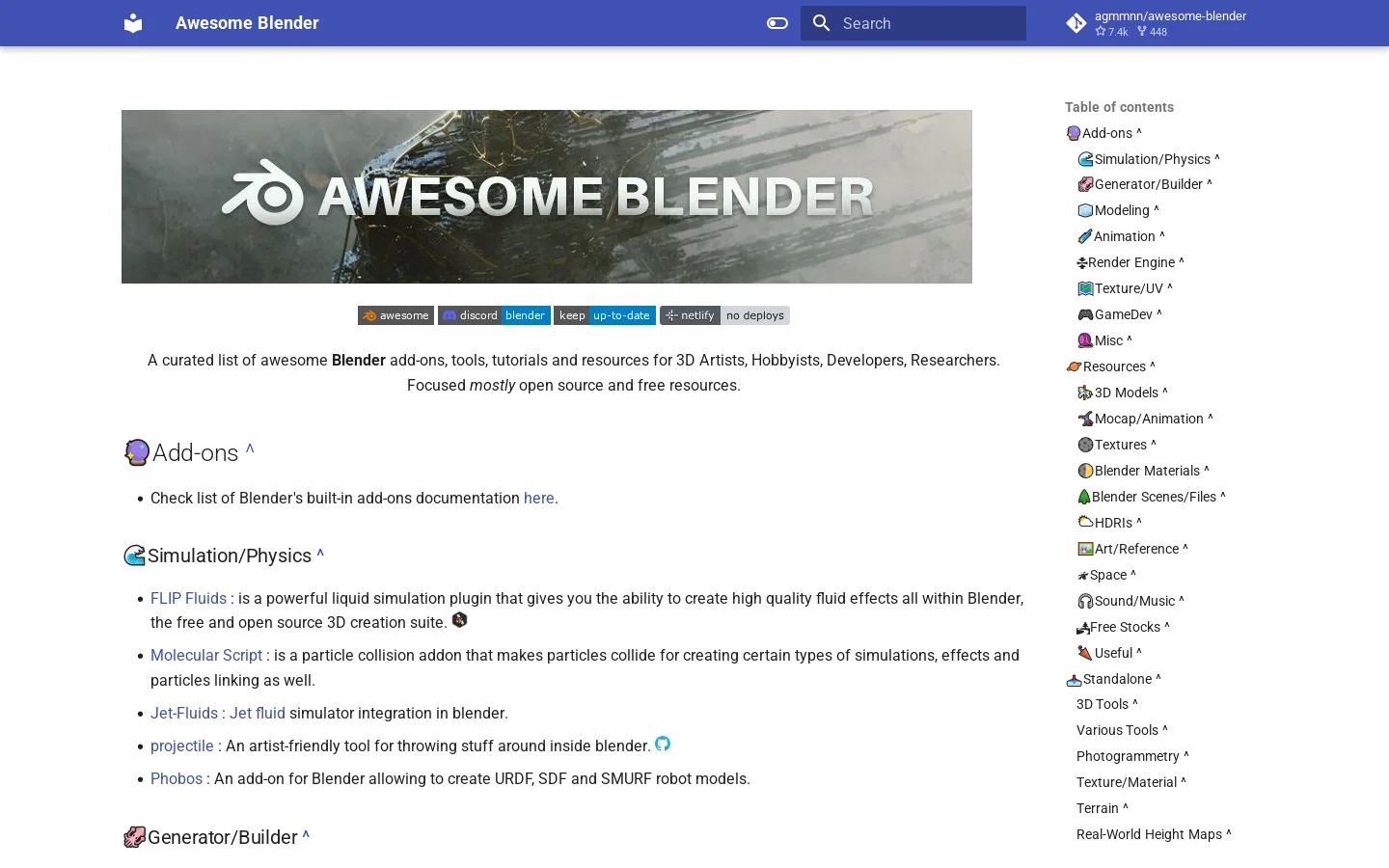Screen dimensions: 1389x868
Task: Open the Phobos link
Action: pos(177,778)
